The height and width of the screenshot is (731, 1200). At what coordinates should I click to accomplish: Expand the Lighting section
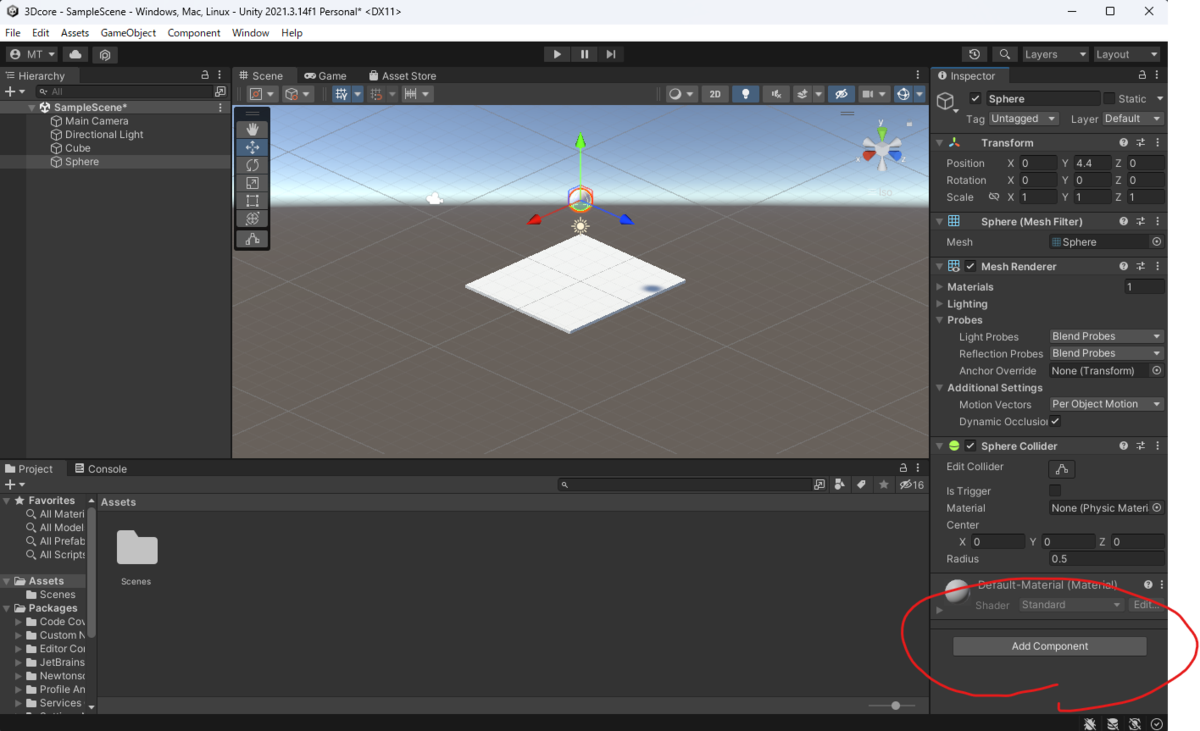(940, 304)
